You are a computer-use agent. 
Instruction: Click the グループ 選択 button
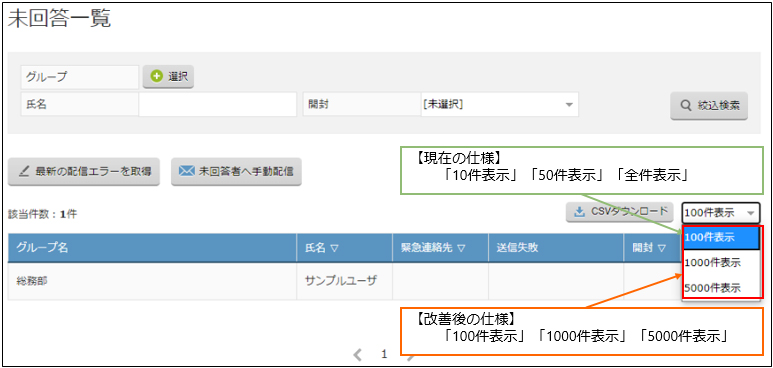coord(168,76)
